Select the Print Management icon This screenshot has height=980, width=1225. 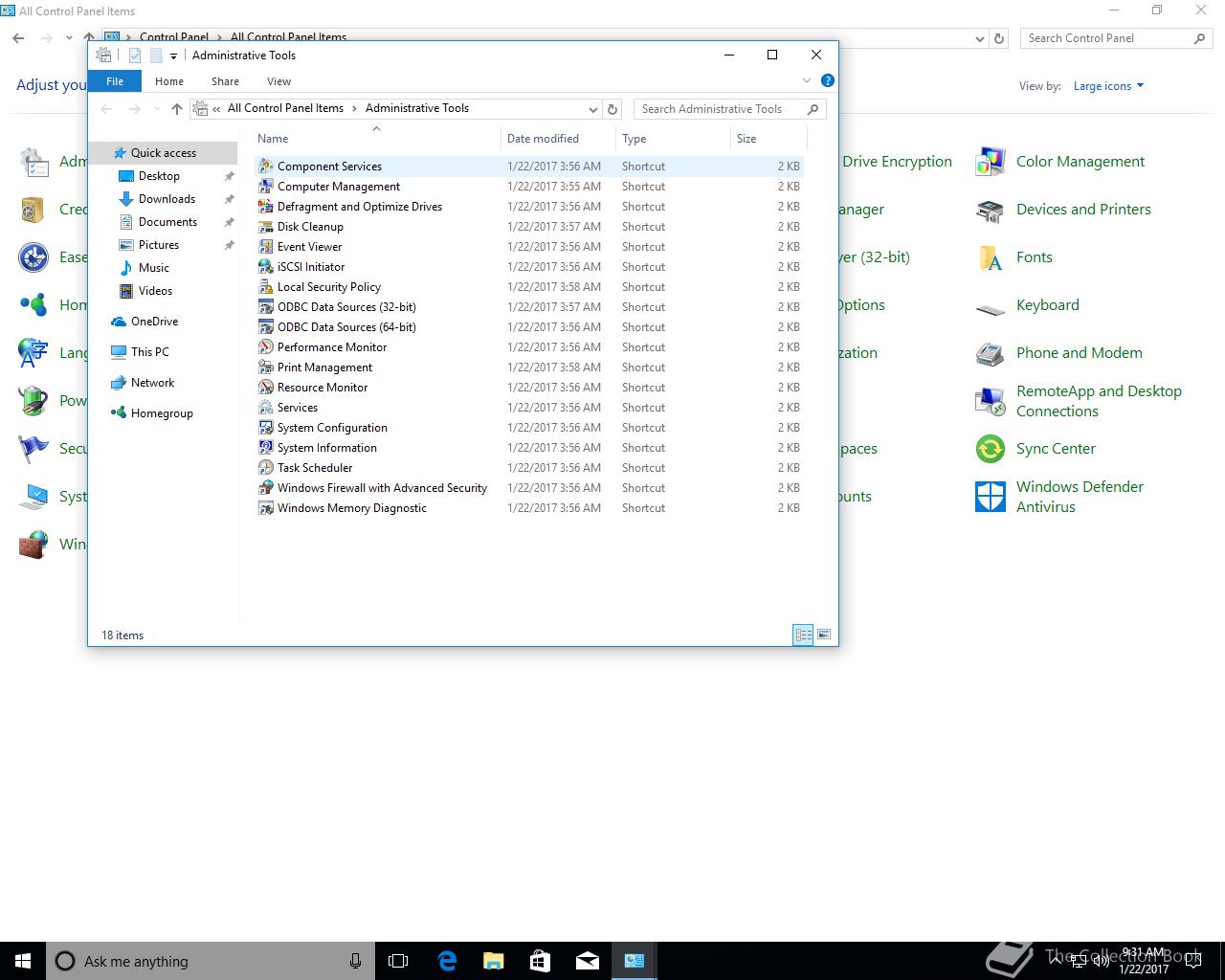266,367
